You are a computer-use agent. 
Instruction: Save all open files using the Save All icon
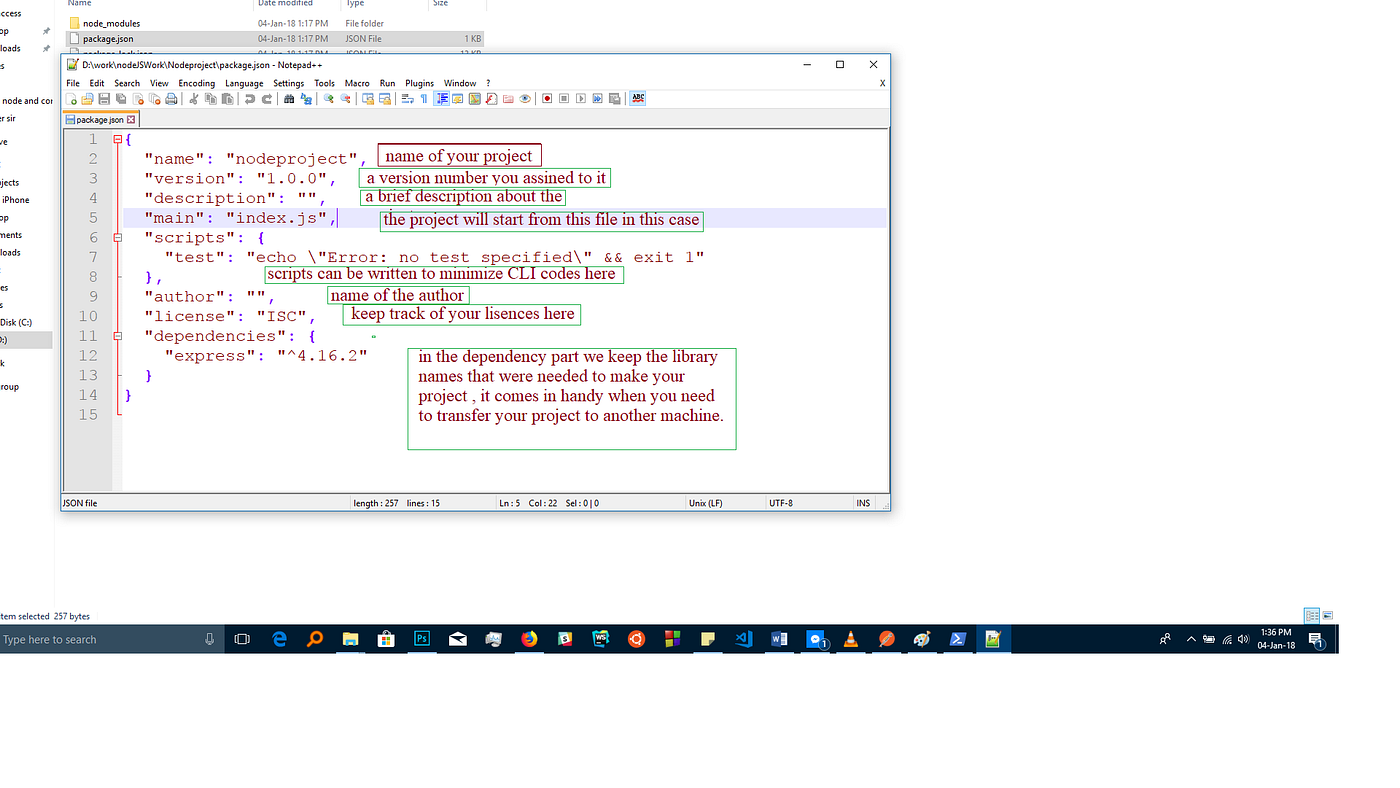(119, 98)
